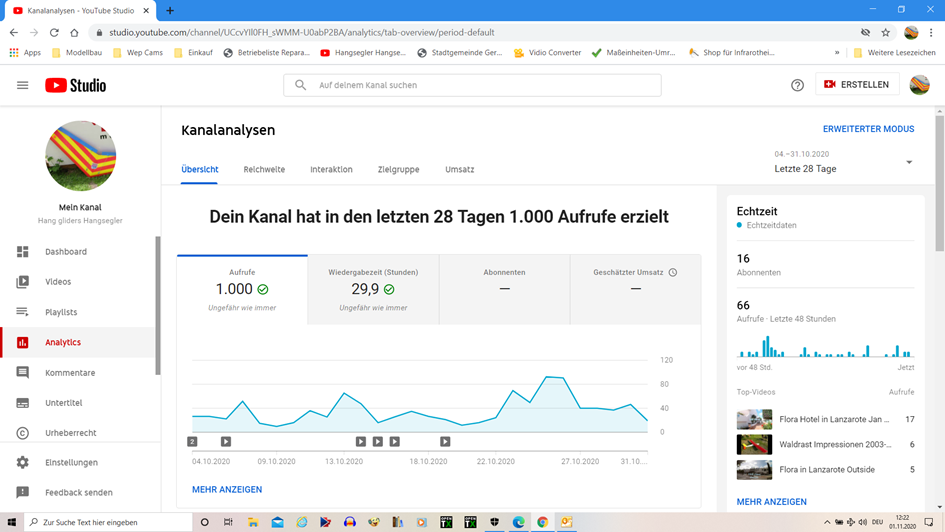Click the Untertitel sidebar item
The height and width of the screenshot is (532, 945).
(x=63, y=403)
